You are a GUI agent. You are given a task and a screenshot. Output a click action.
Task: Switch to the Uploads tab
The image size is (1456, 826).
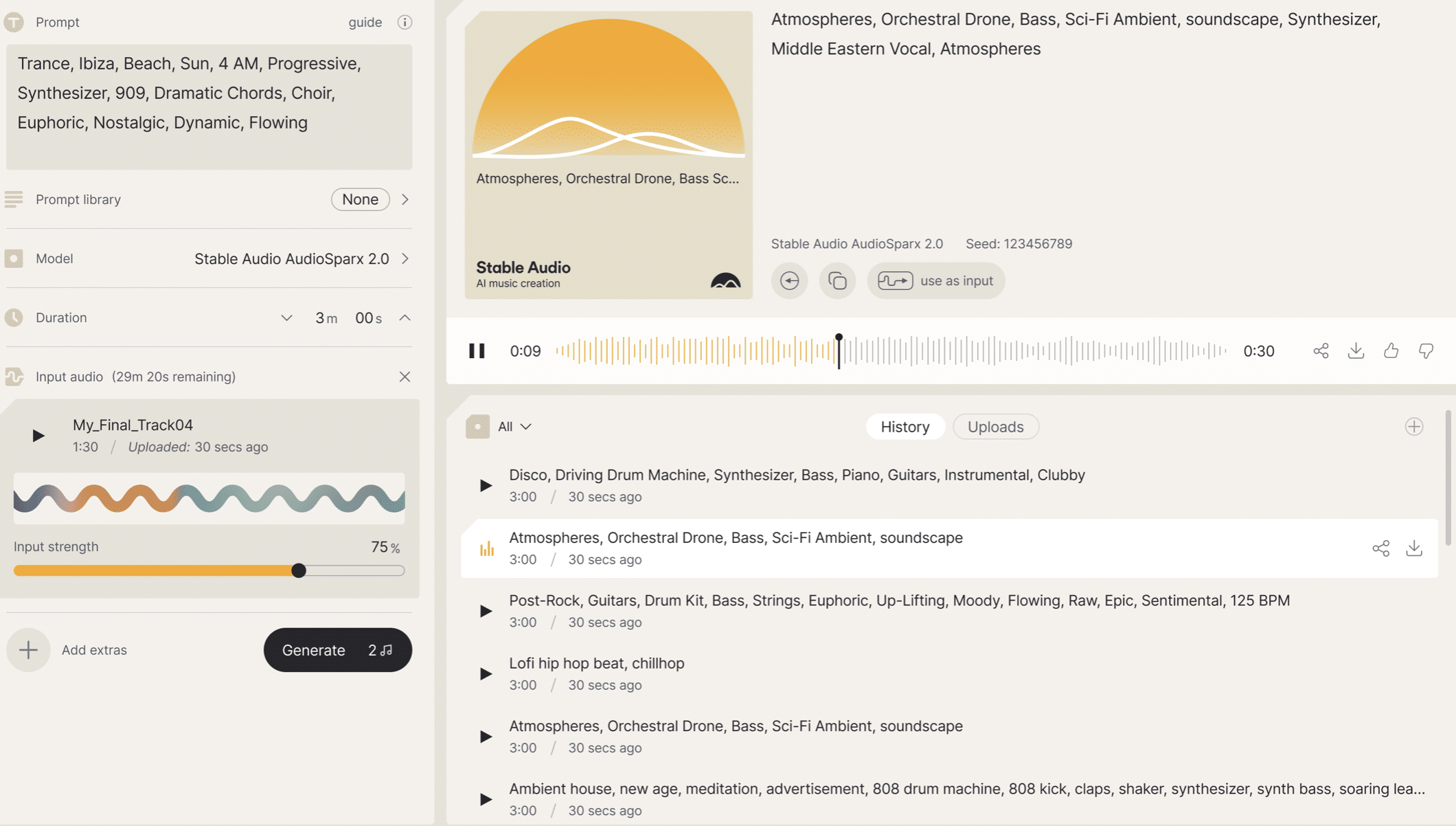pos(995,427)
